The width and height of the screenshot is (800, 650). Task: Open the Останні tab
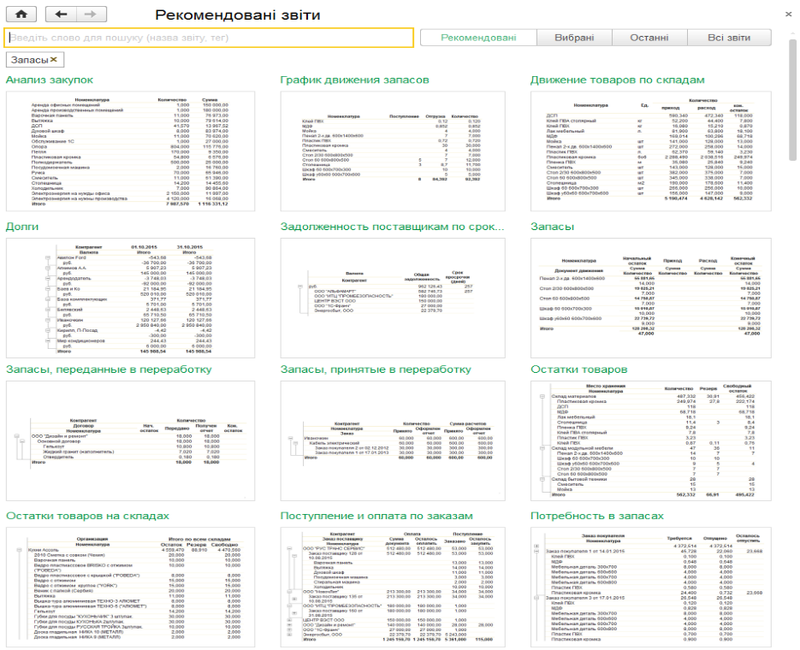point(649,38)
